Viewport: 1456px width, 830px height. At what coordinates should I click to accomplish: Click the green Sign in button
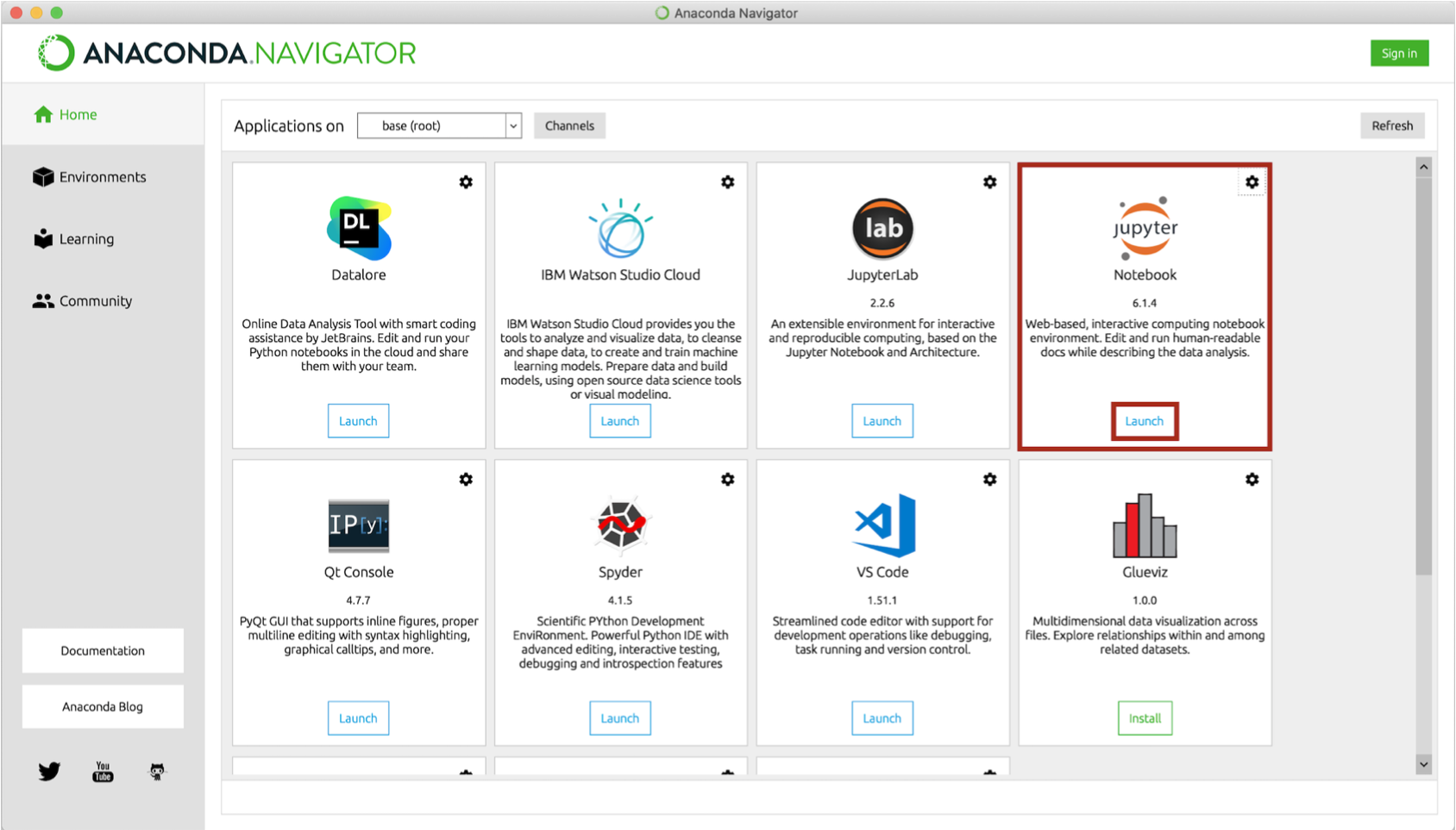1398,53
